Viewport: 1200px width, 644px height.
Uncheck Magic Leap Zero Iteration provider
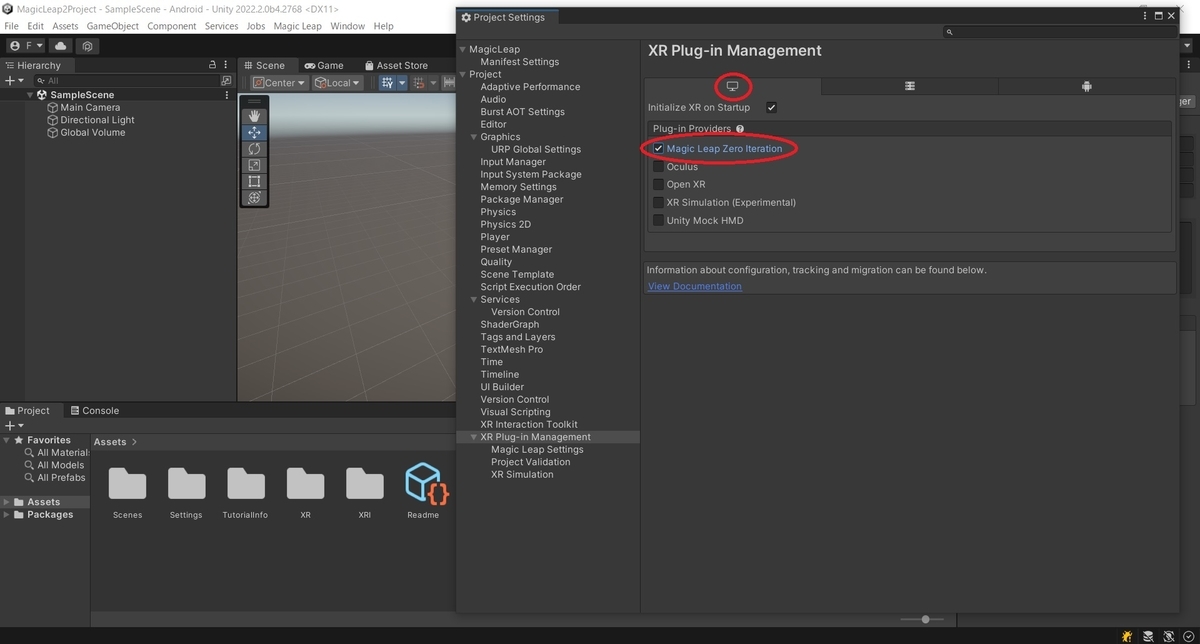click(x=658, y=149)
